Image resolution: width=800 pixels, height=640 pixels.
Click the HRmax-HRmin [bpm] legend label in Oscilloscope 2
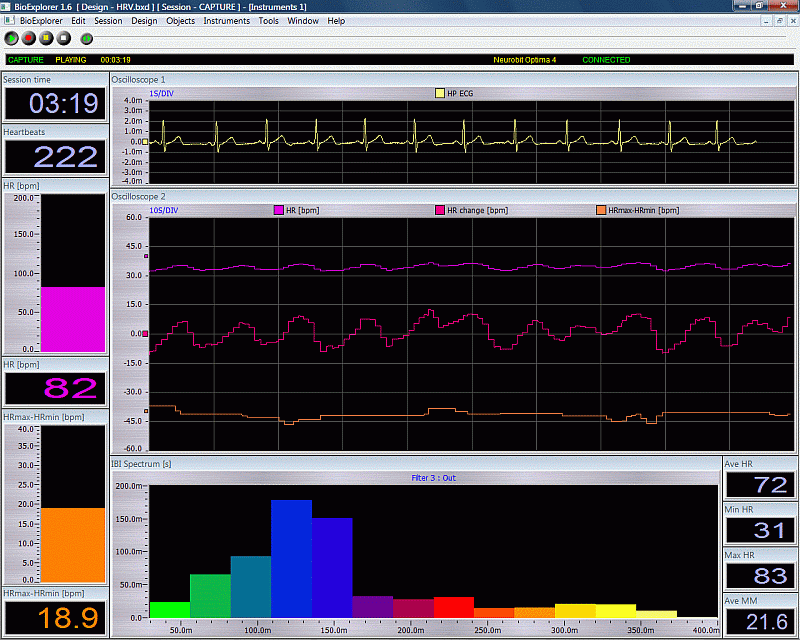click(644, 210)
